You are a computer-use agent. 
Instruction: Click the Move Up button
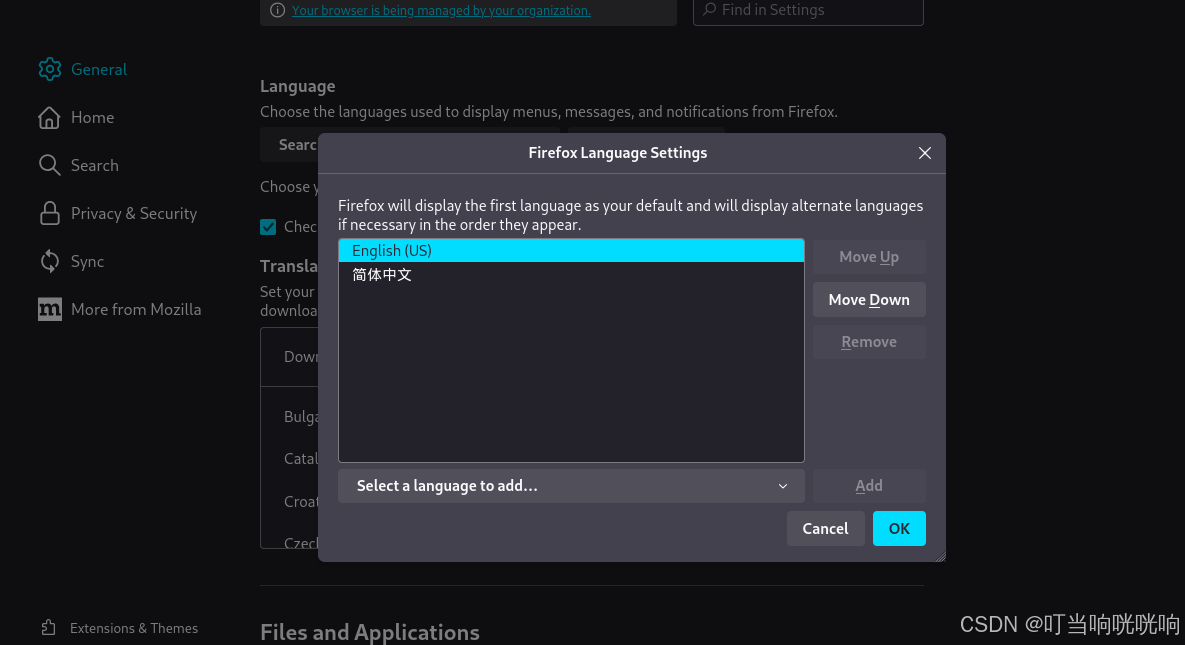[869, 257]
